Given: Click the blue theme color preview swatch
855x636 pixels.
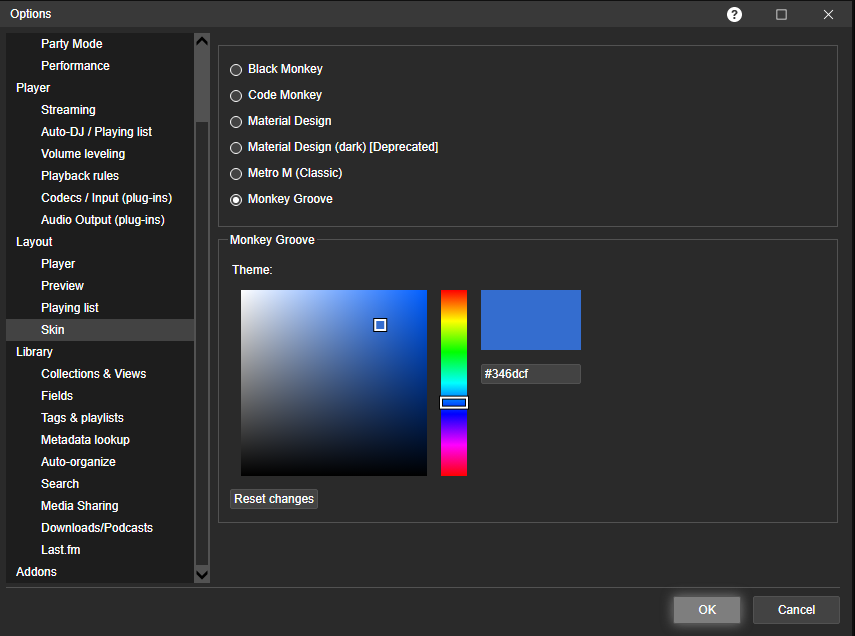Looking at the screenshot, I should tap(530, 320).
